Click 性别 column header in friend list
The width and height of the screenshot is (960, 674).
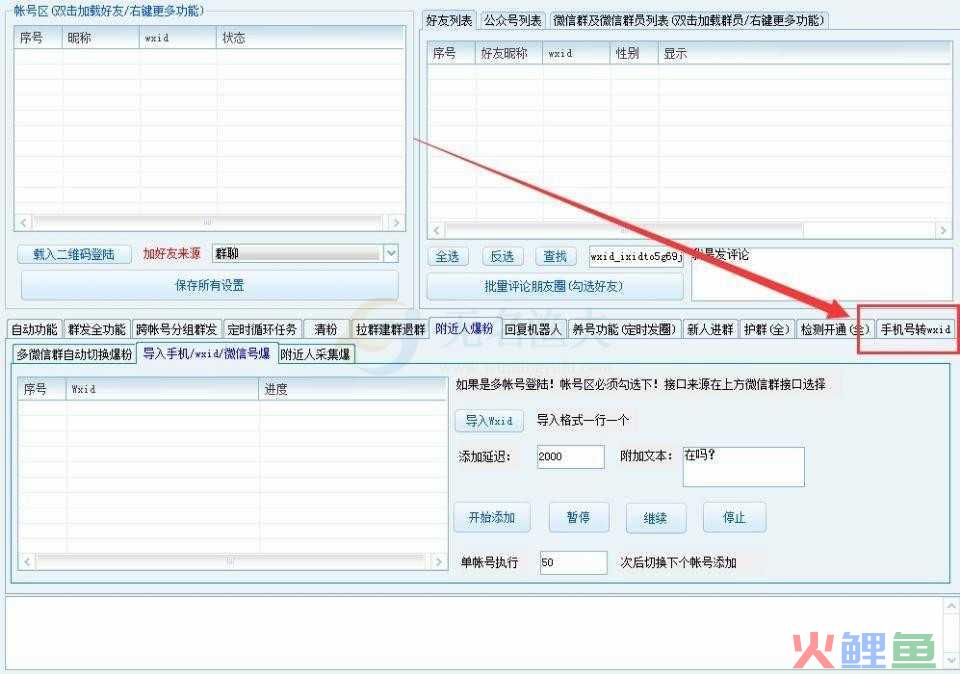coord(634,54)
